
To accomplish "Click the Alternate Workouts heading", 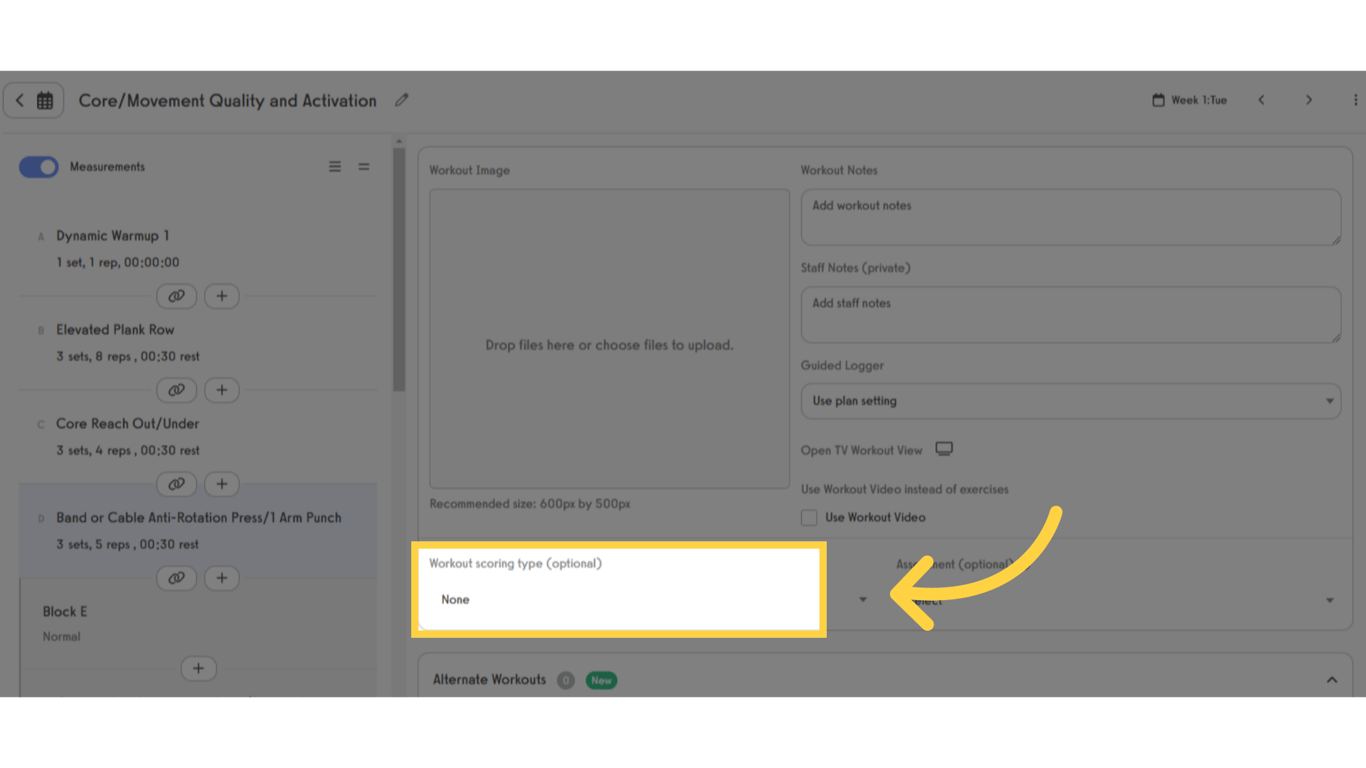I will (489, 680).
